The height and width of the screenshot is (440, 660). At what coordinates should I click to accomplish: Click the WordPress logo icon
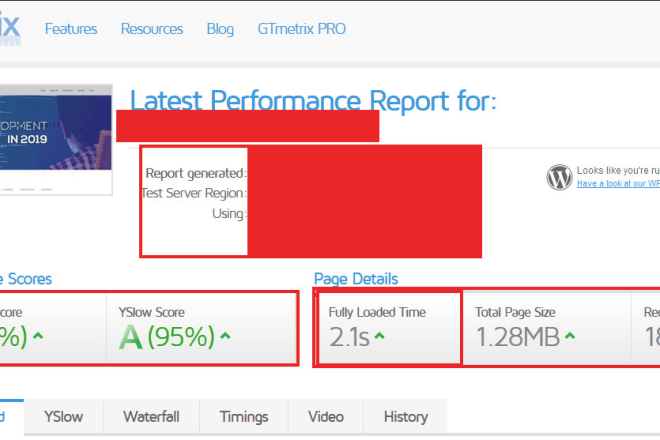[559, 177]
